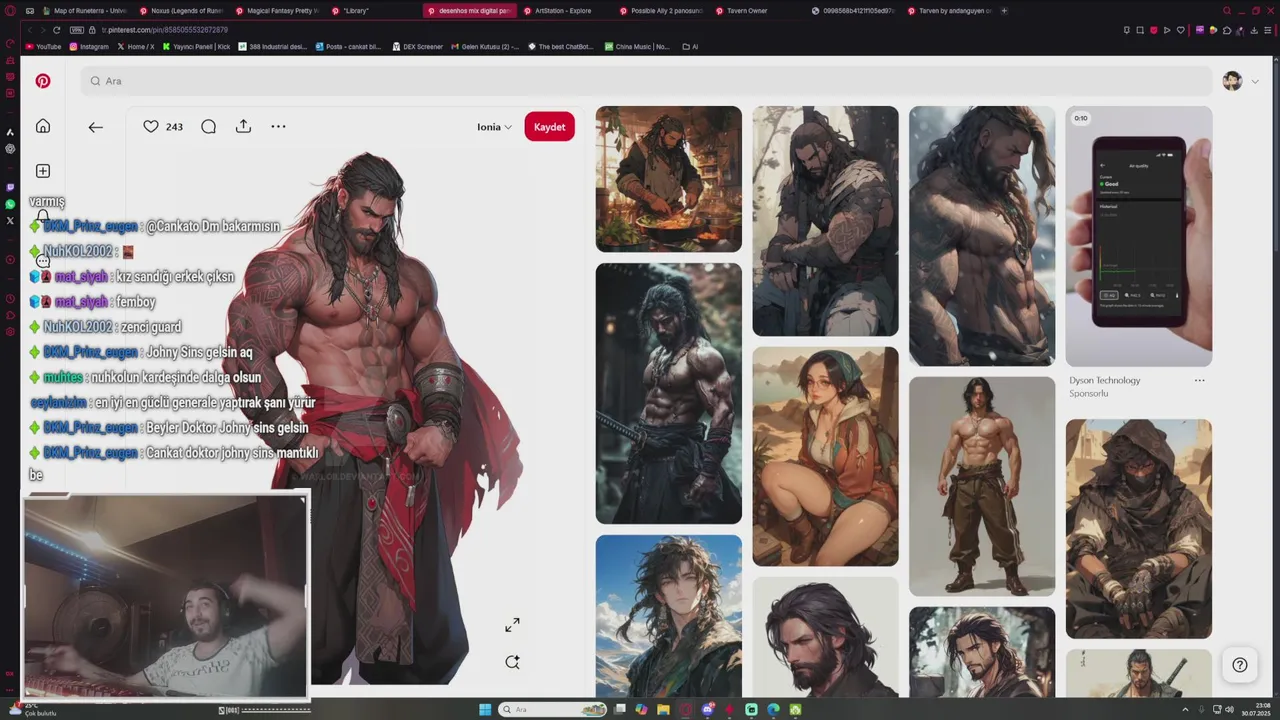Open the Yayıncı Paneli | Kick bookmark
The width and height of the screenshot is (1280, 720).
point(197,47)
